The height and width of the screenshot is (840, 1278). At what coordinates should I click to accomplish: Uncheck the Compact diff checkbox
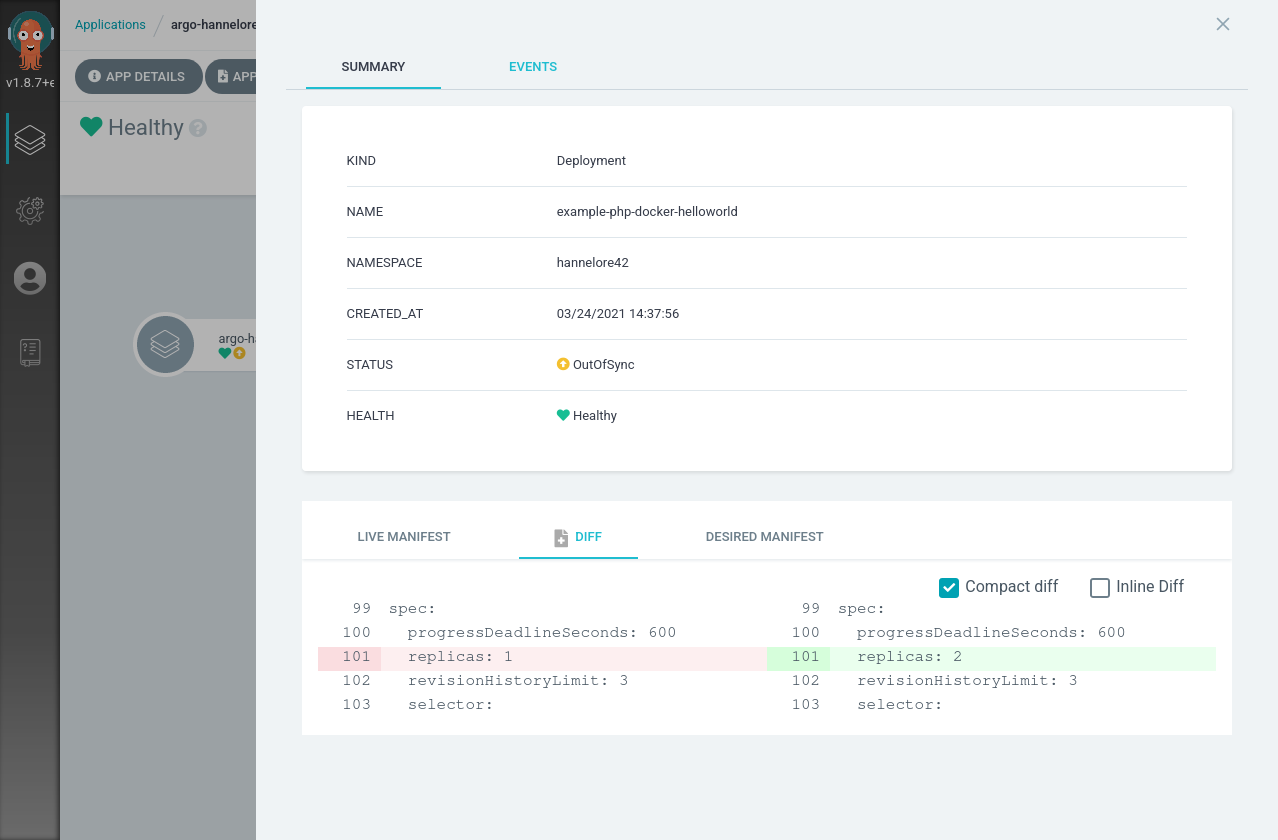(949, 587)
